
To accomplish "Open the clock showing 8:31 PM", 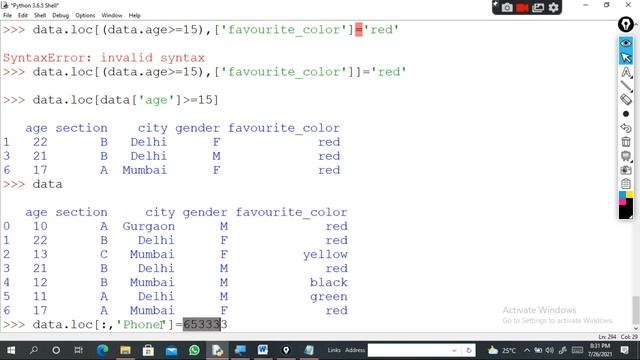I will tap(599, 350).
